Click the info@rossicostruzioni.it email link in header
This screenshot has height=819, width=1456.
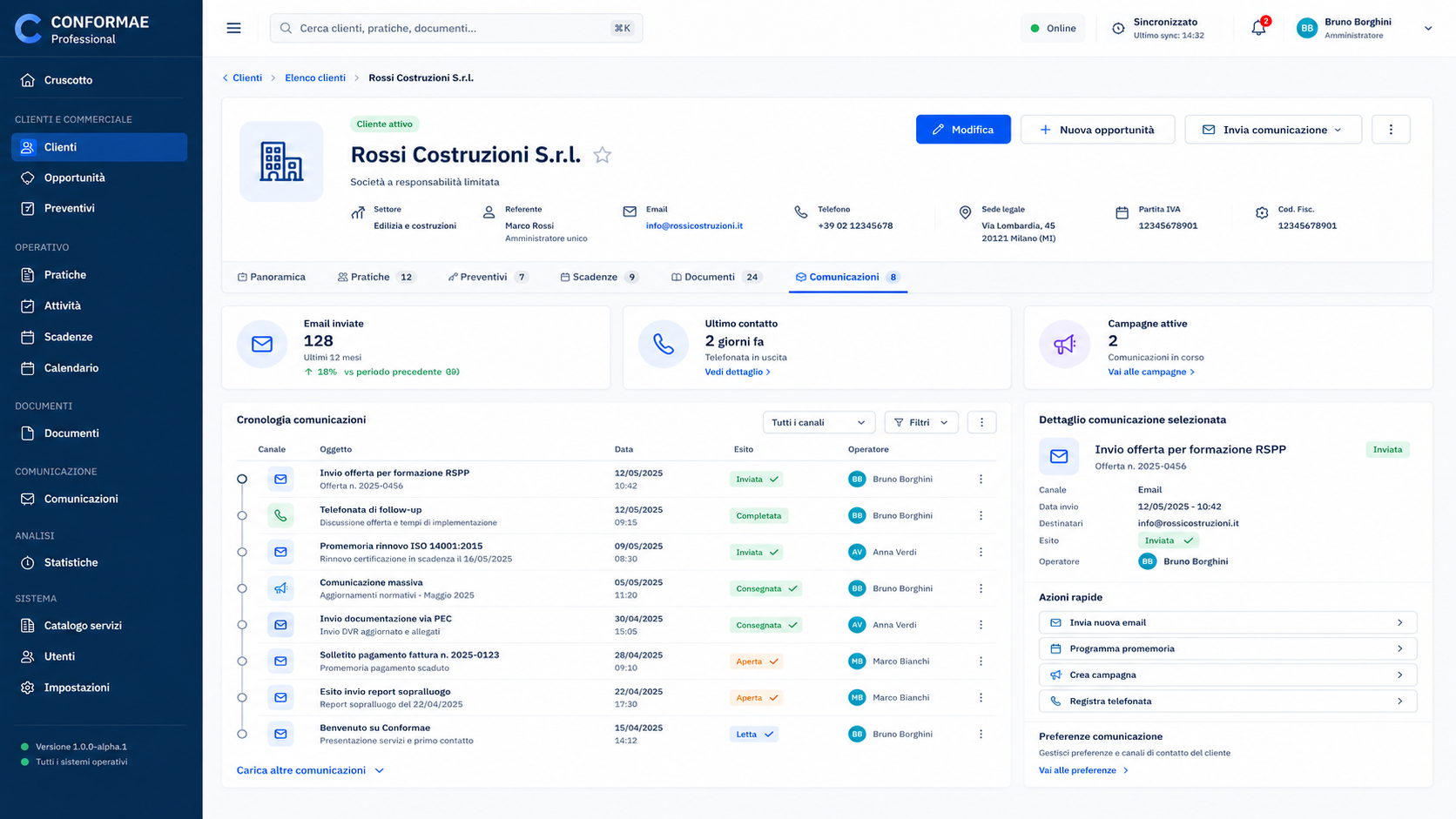pos(694,226)
